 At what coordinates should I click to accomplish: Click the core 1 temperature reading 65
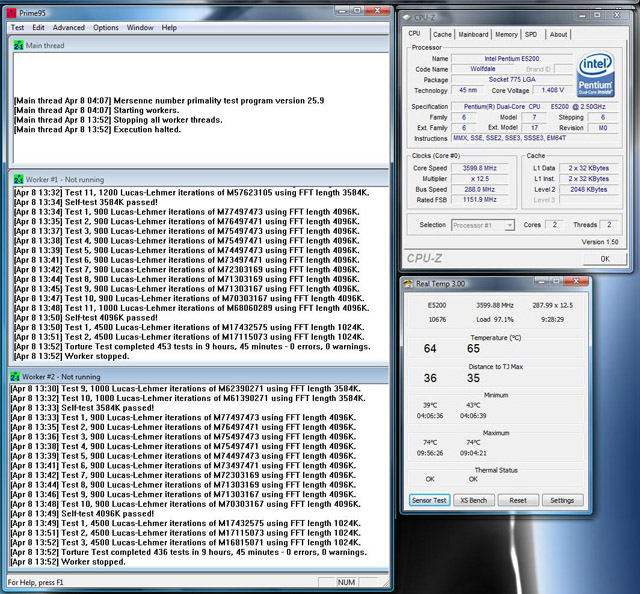coord(473,349)
